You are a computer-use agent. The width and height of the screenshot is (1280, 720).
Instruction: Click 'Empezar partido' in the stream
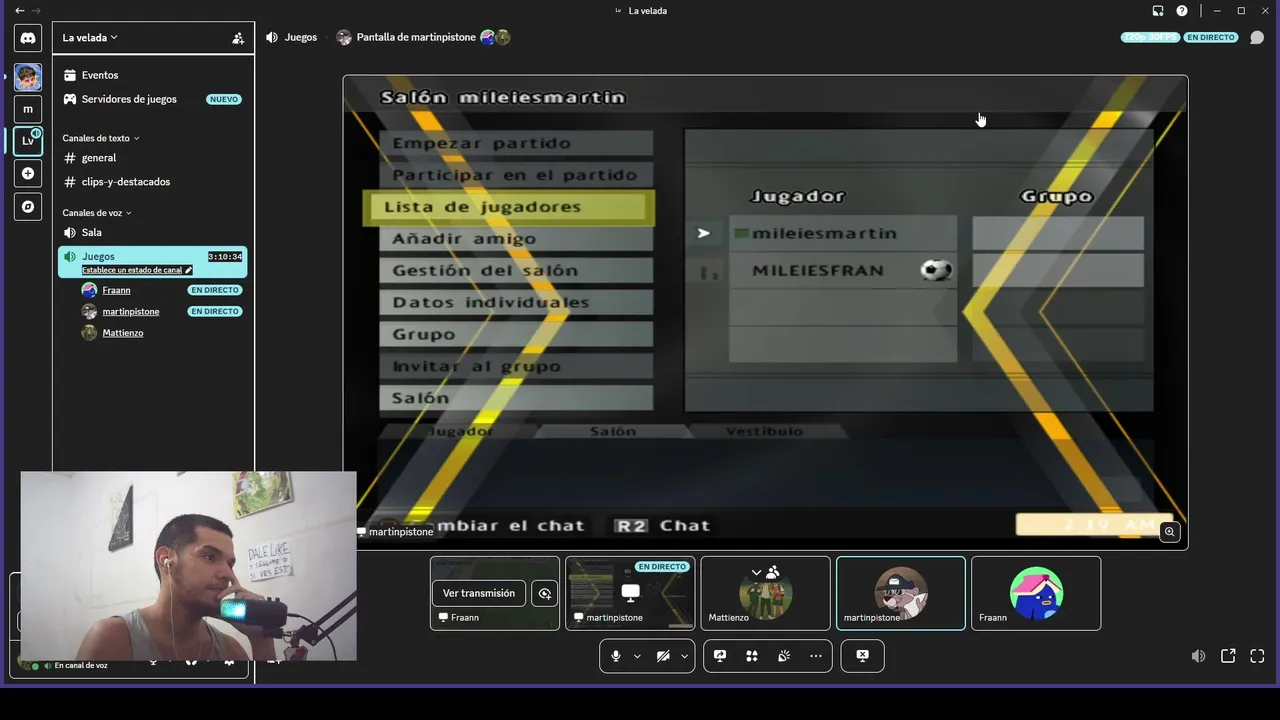516,143
